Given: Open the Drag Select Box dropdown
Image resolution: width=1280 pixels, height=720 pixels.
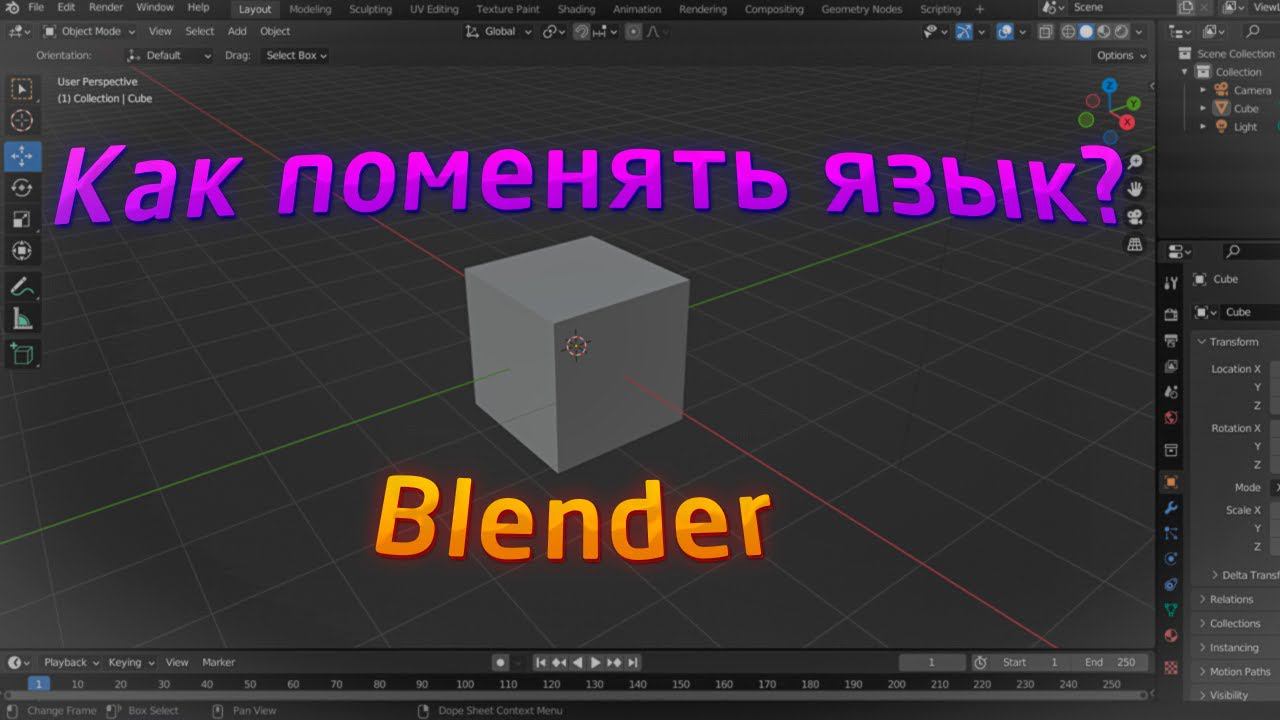Looking at the screenshot, I should point(295,56).
